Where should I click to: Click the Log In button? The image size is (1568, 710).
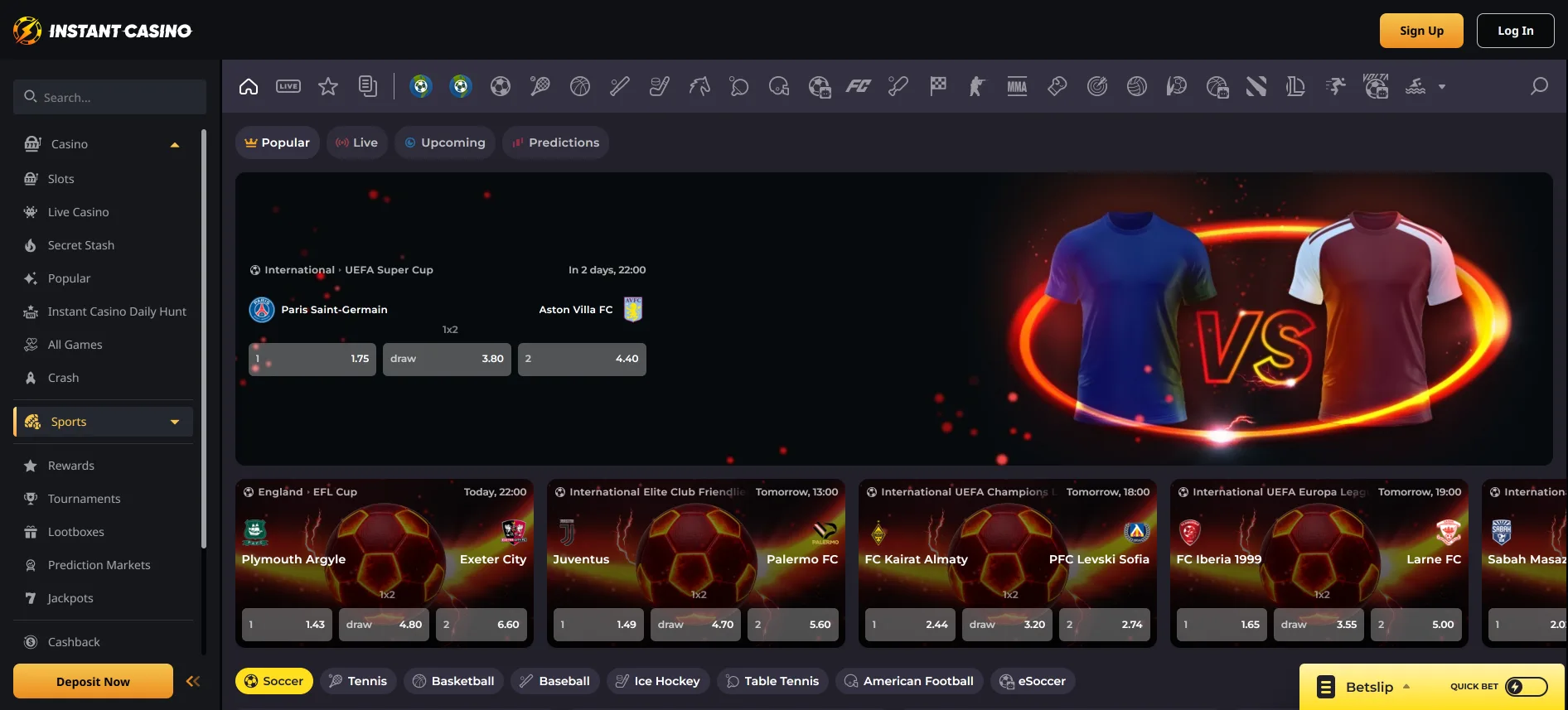click(x=1515, y=31)
